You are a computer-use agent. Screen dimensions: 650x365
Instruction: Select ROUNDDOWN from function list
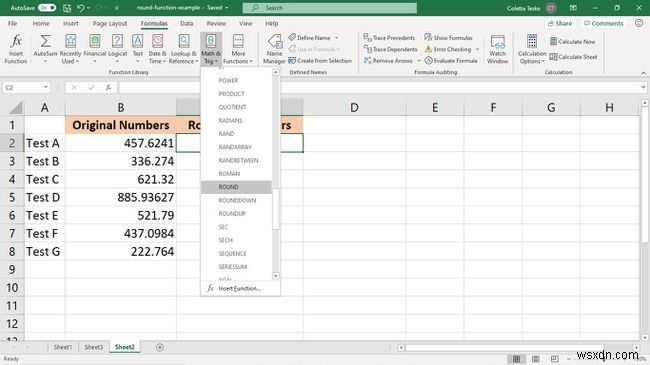(x=236, y=200)
